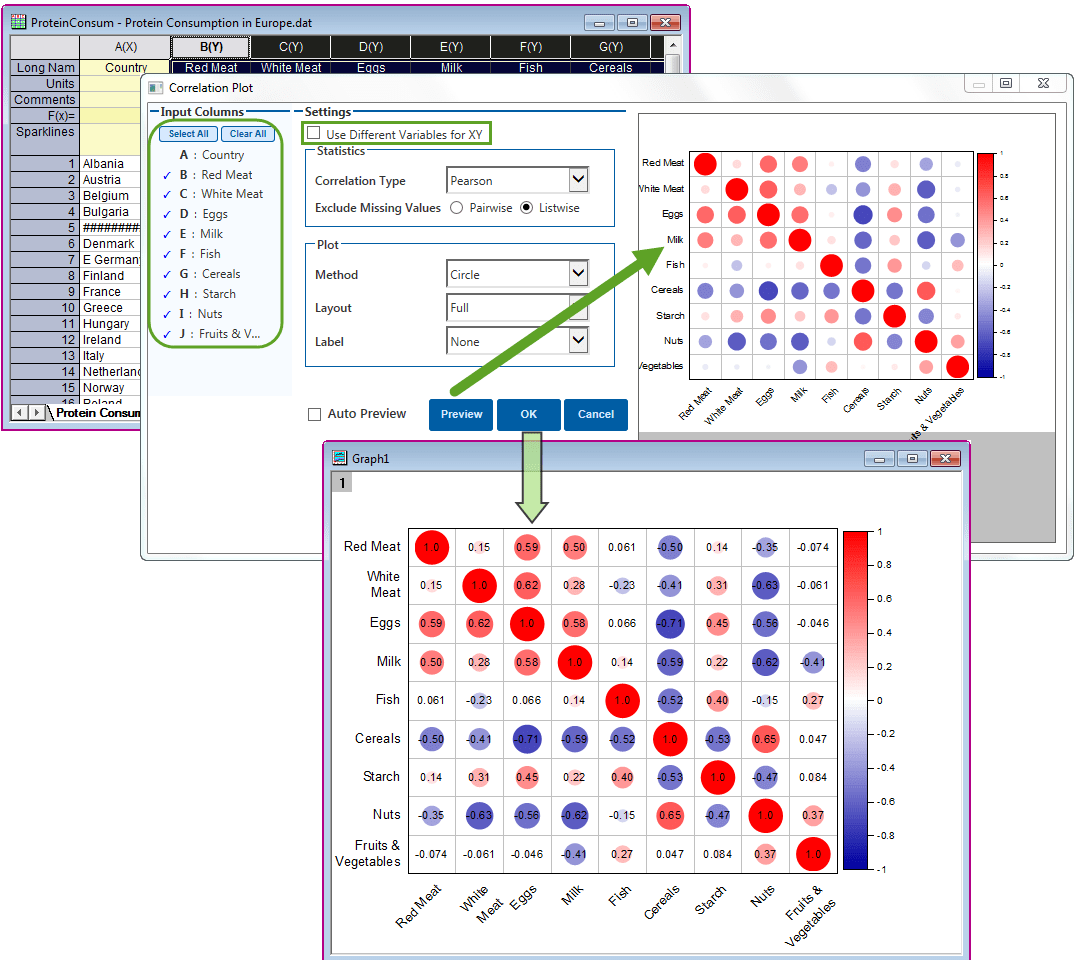1074x960 pixels.
Task: Click the Preview button
Action: 461,414
